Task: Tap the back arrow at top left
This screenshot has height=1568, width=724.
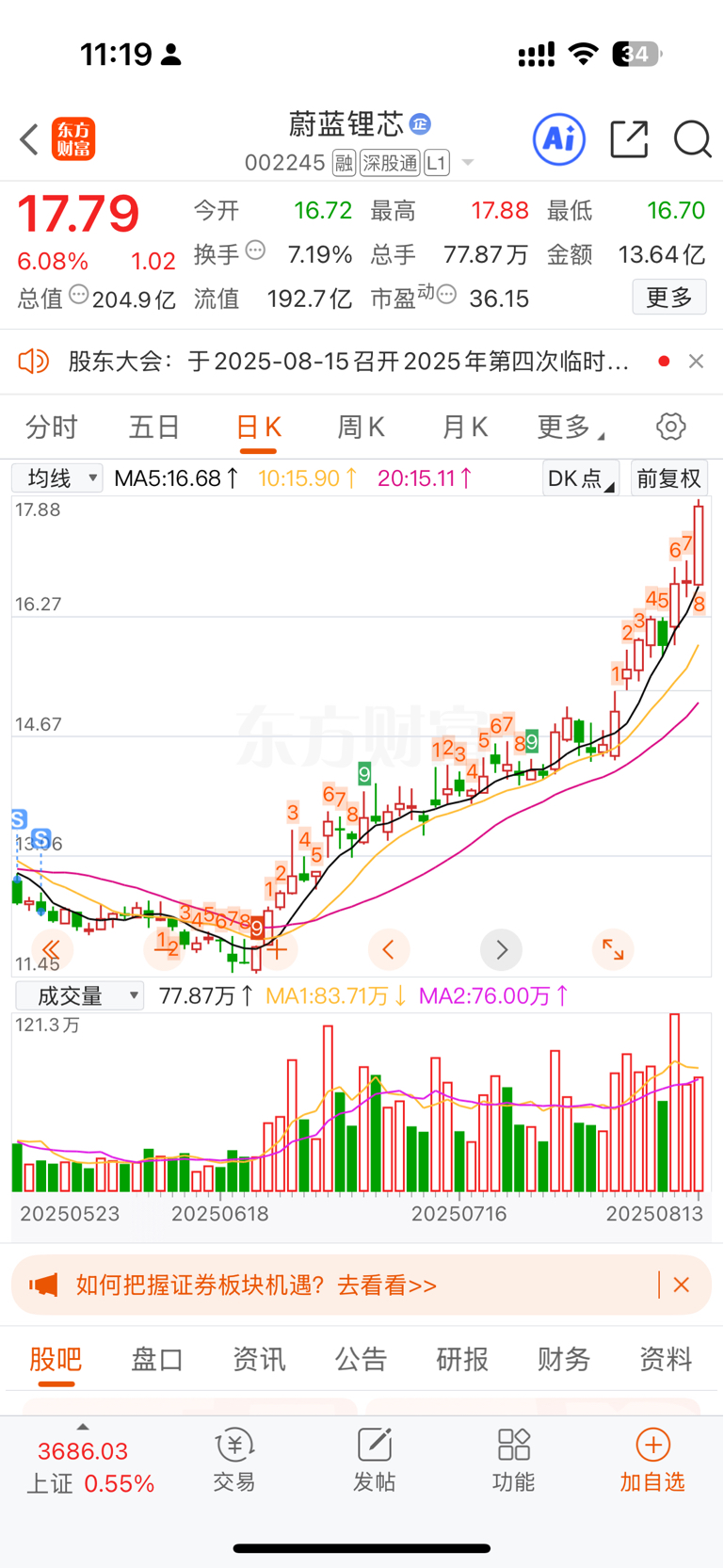Action: [x=29, y=139]
